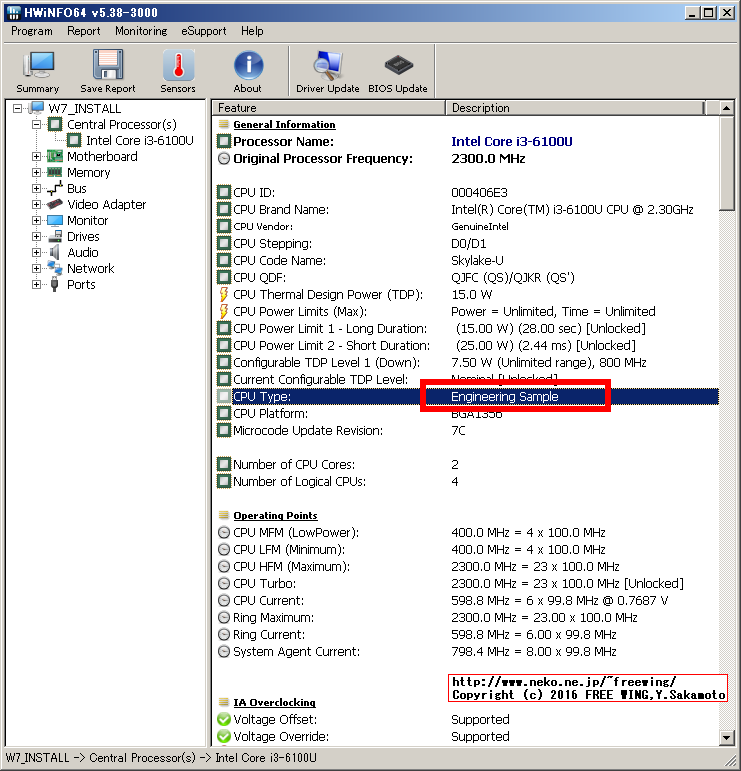This screenshot has width=741, height=771.
Task: Select the CPU Platform row
Action: click(468, 414)
